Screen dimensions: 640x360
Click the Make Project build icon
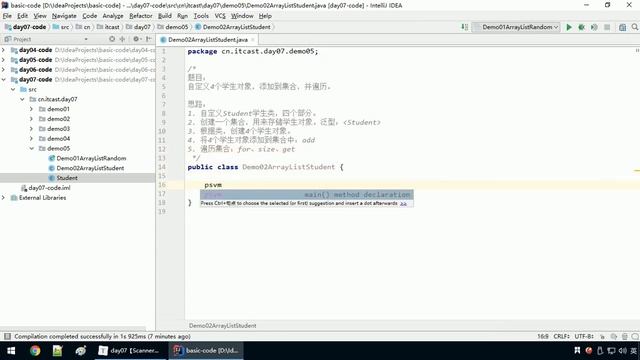(x=464, y=27)
